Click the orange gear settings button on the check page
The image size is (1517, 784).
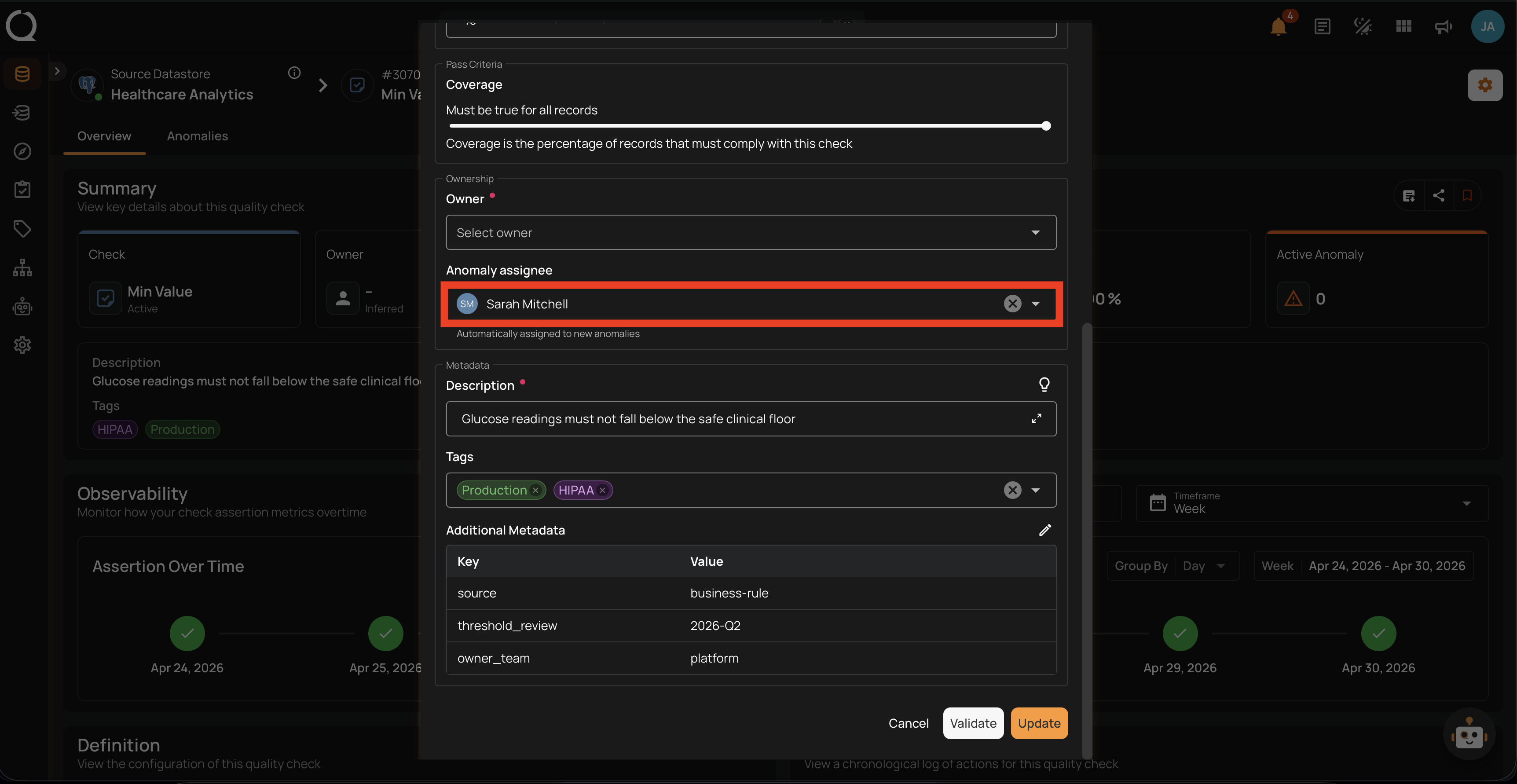click(1484, 85)
